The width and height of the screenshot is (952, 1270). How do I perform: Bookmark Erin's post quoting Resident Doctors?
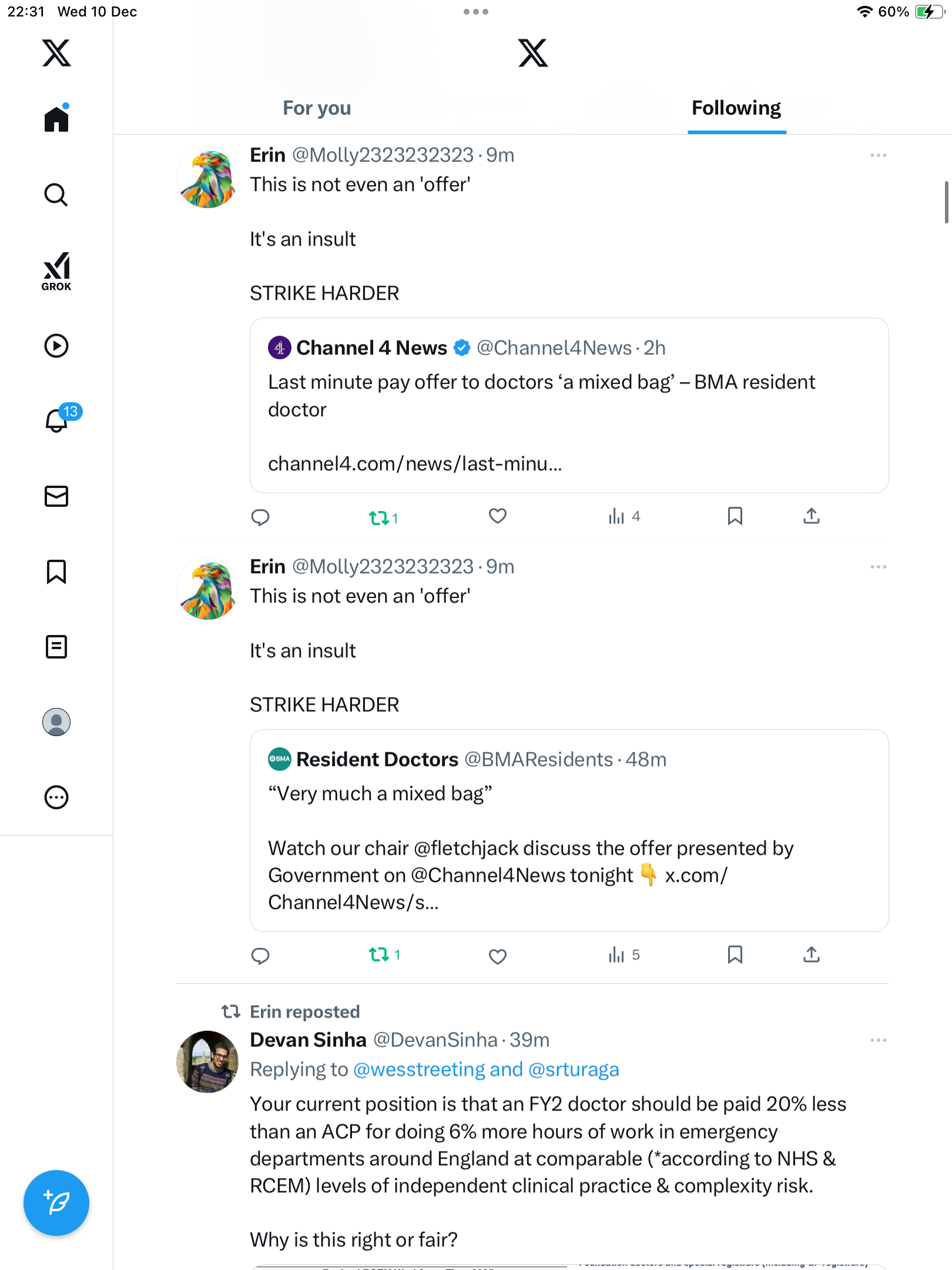pos(735,954)
